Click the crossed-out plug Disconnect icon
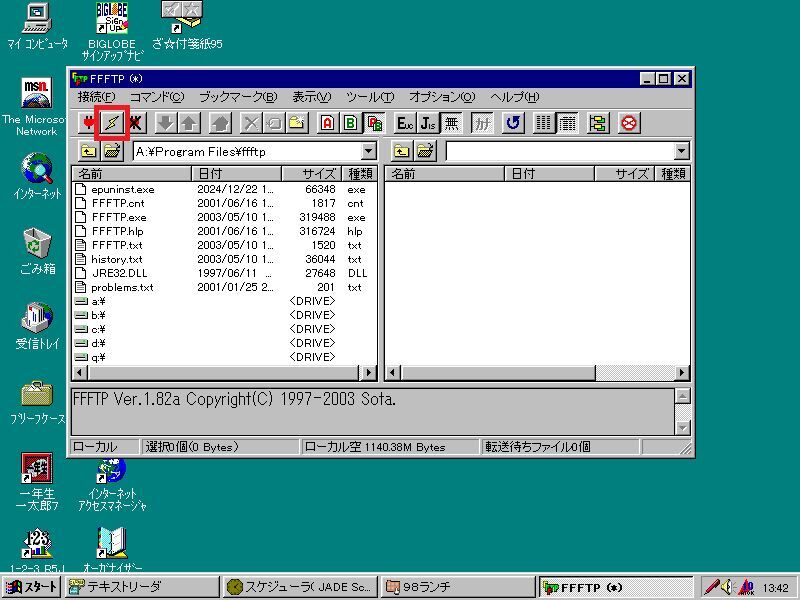 coord(135,123)
